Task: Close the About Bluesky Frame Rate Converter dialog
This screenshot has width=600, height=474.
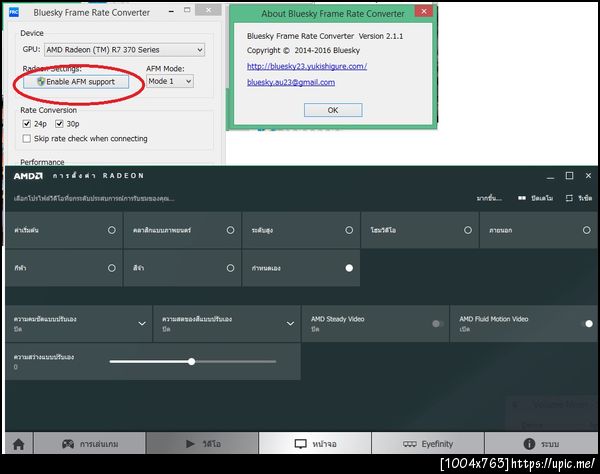Action: click(424, 11)
